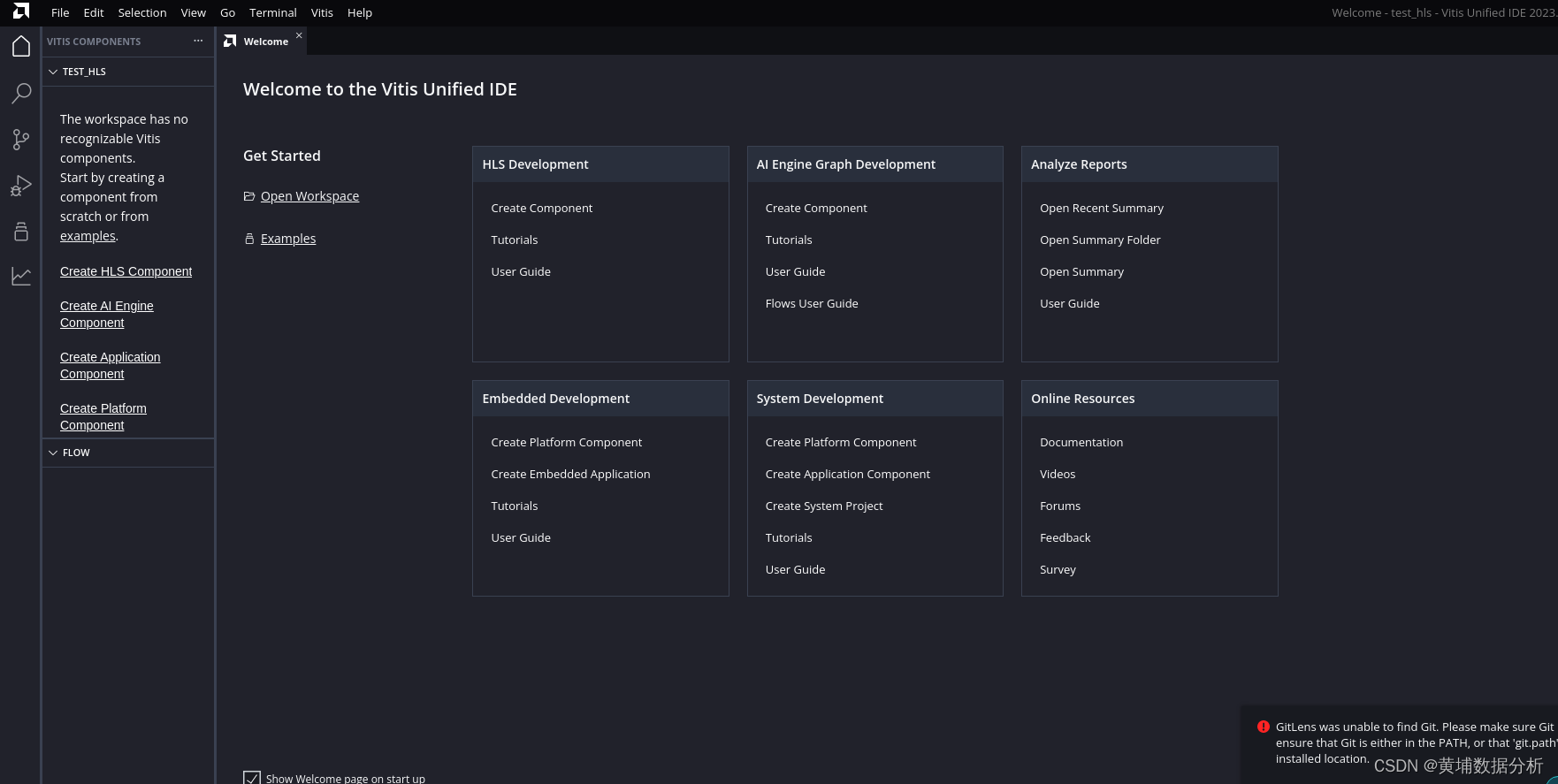Open the Help menu
Image resolution: width=1558 pixels, height=784 pixels.
(360, 12)
